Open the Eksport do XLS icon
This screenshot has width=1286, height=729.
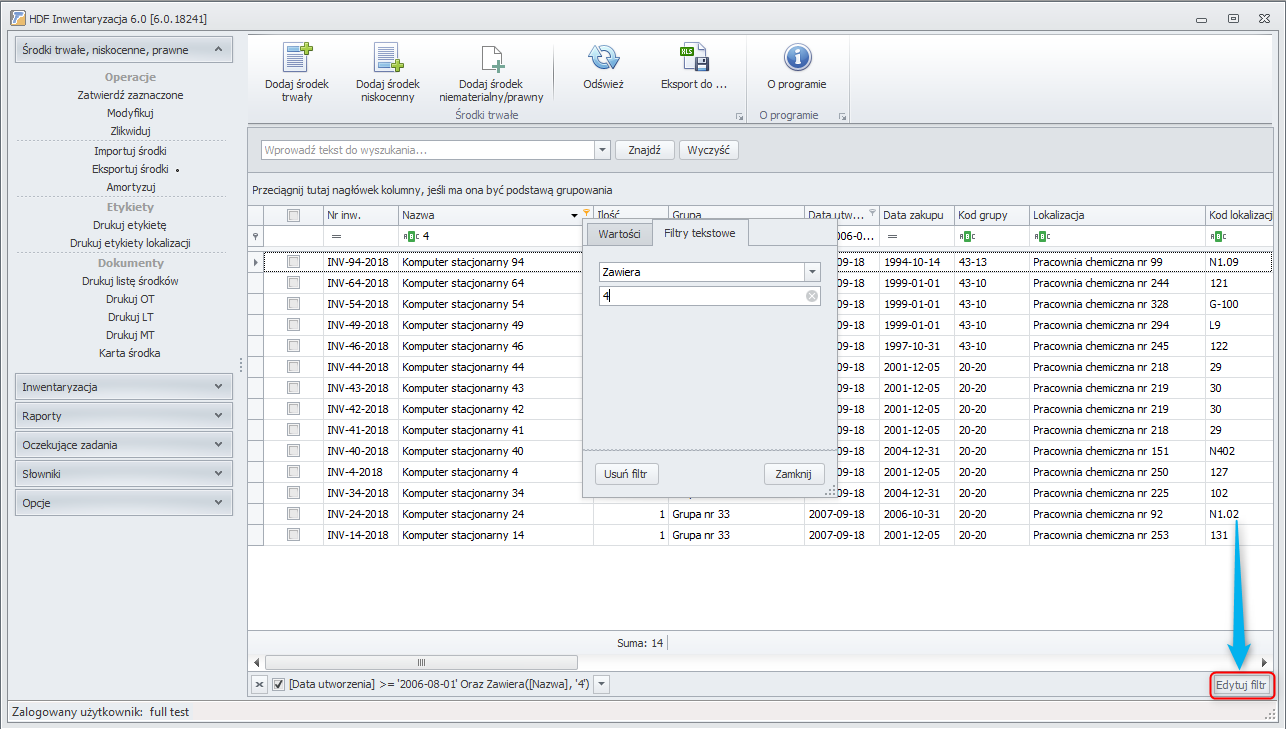coord(693,57)
